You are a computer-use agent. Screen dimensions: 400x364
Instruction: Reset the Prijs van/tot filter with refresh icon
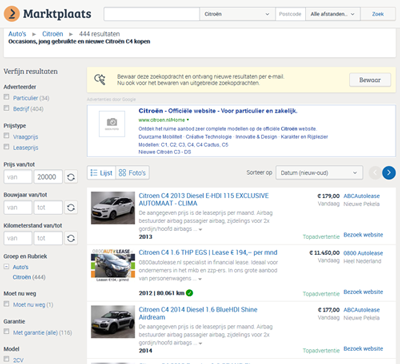tap(71, 177)
